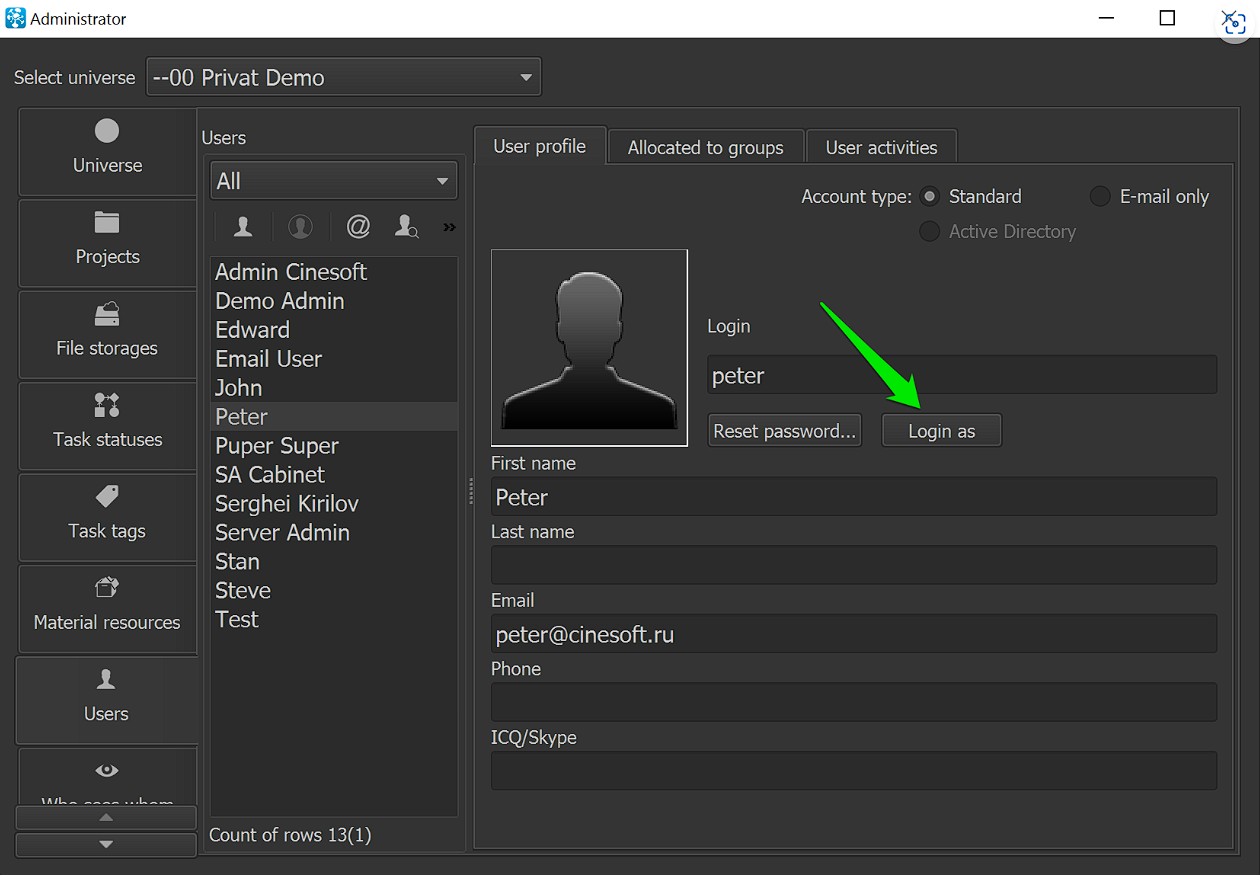Click the First name input field
Image resolution: width=1260 pixels, height=875 pixels.
(x=854, y=497)
